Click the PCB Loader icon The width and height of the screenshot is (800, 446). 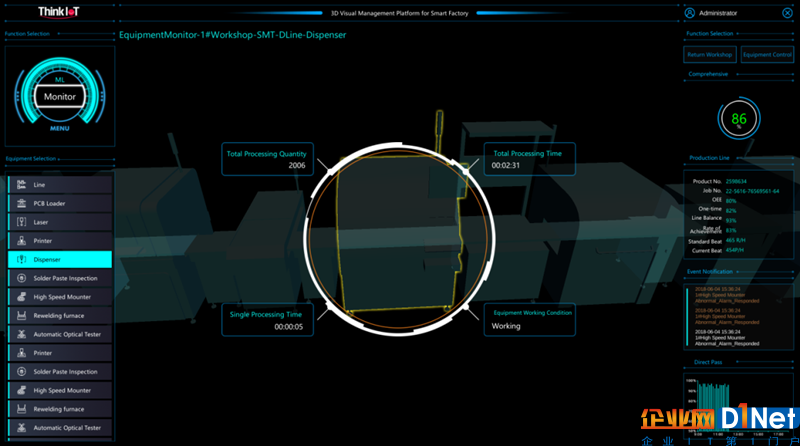tap(21, 203)
